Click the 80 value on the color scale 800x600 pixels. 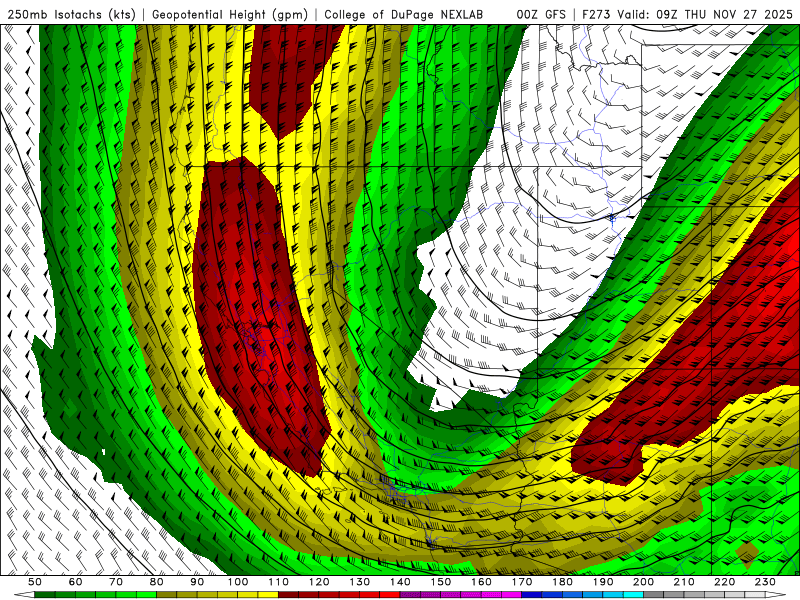157,582
